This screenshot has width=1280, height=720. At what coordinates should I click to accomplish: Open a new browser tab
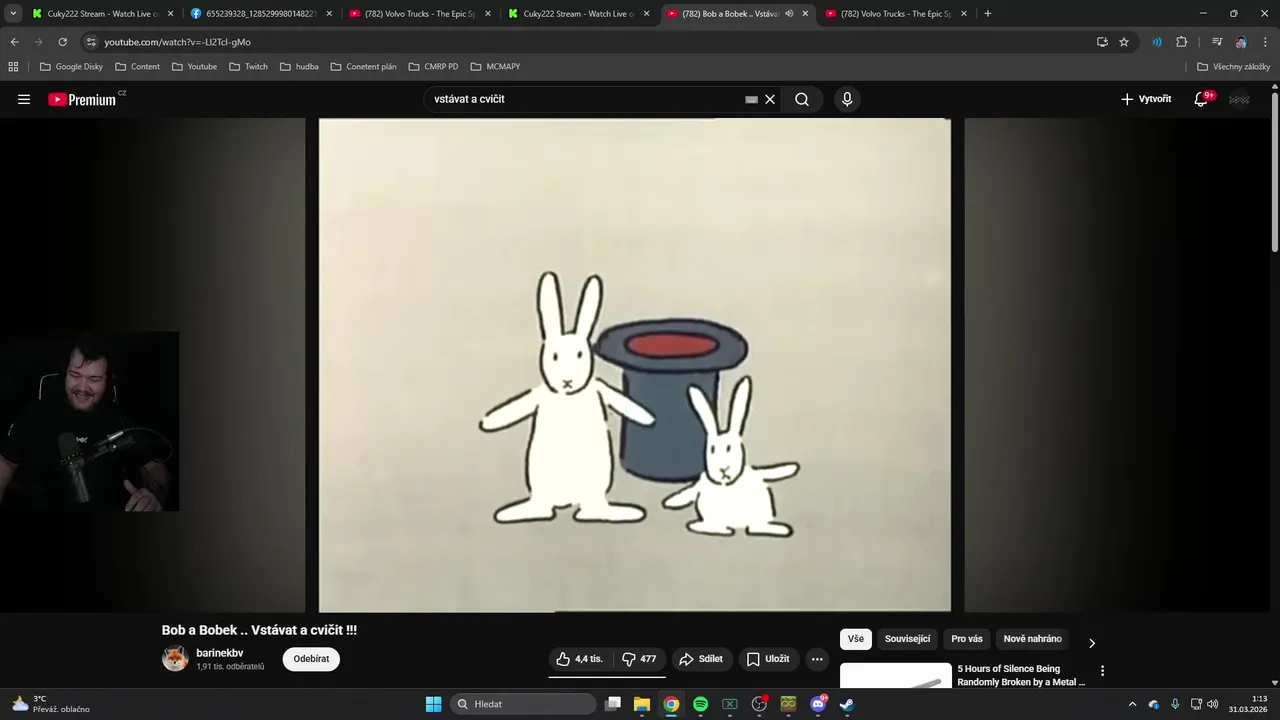pyautogui.click(x=988, y=13)
